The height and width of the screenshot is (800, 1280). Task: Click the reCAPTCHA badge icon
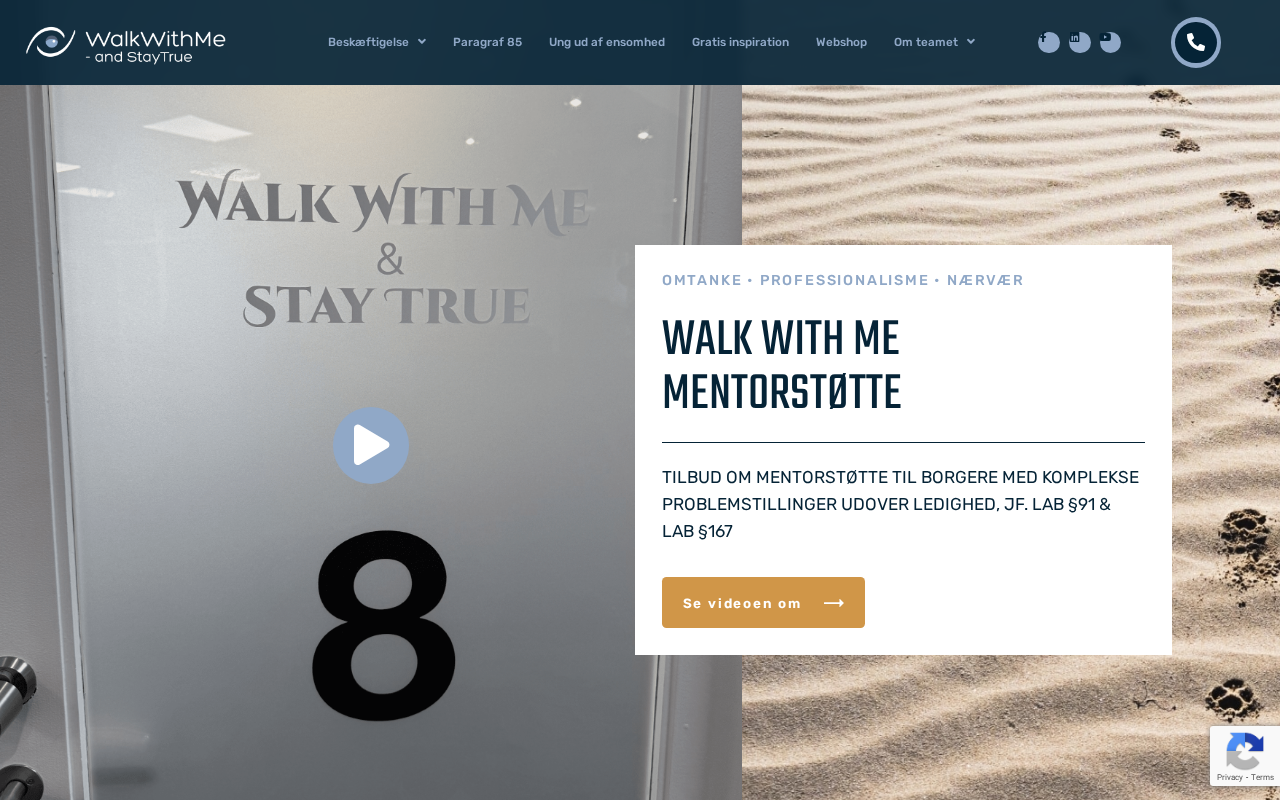1244,750
